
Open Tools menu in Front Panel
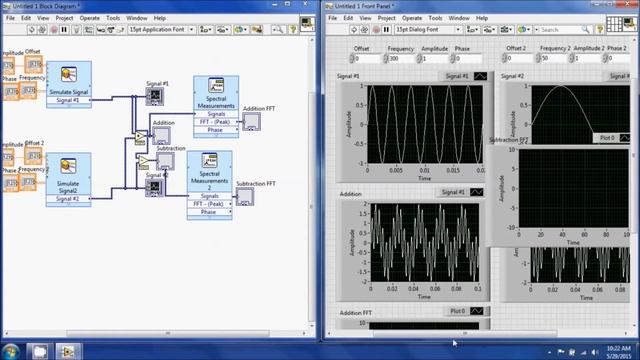[x=435, y=18]
